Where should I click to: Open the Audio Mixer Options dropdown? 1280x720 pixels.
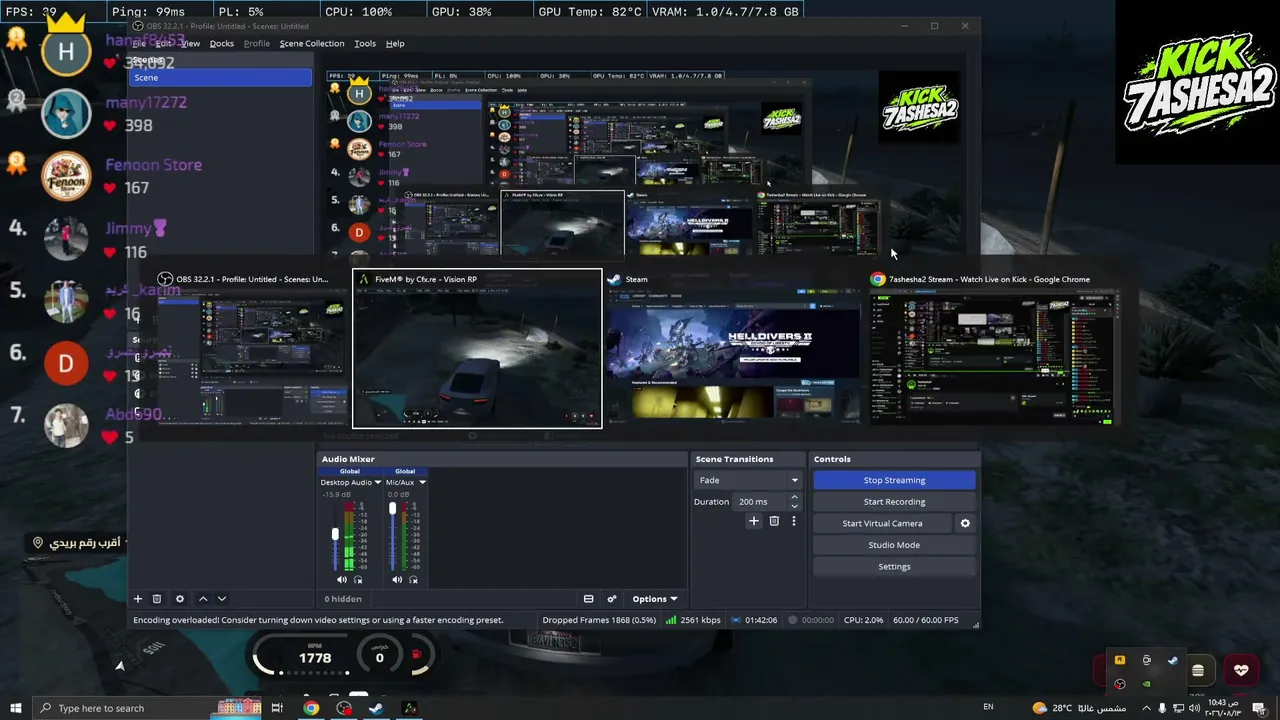point(654,599)
